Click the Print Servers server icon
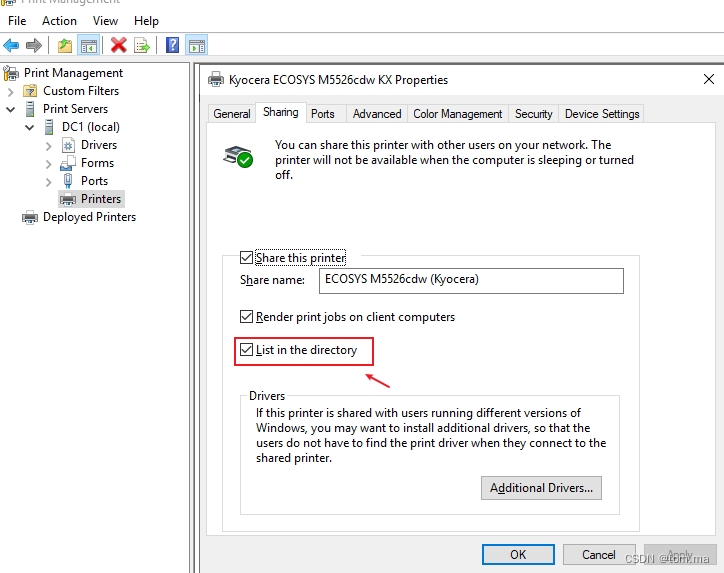Viewport: 724px width, 573px height. [x=30, y=109]
